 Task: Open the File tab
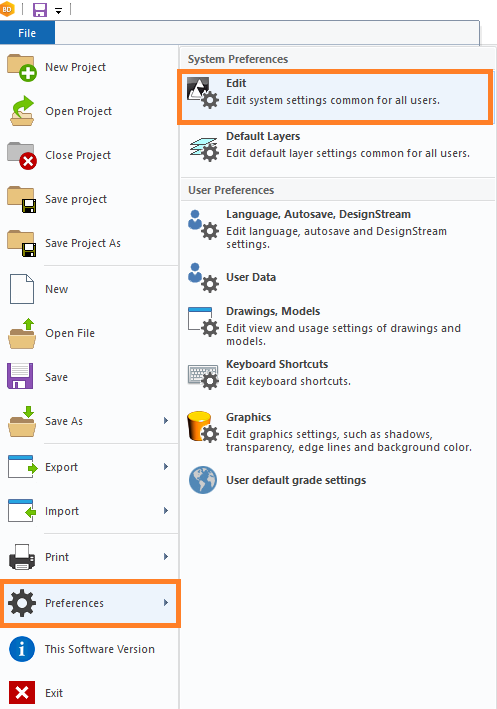click(x=27, y=33)
